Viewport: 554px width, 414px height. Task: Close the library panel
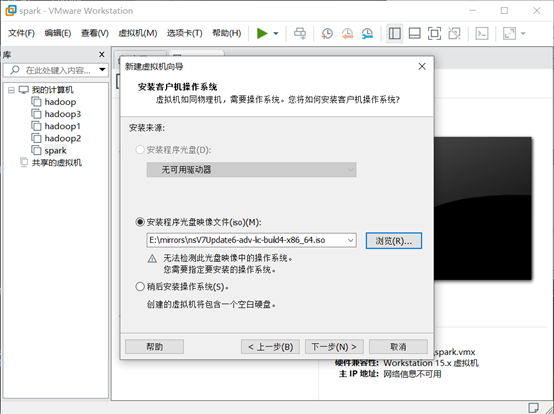(x=102, y=54)
